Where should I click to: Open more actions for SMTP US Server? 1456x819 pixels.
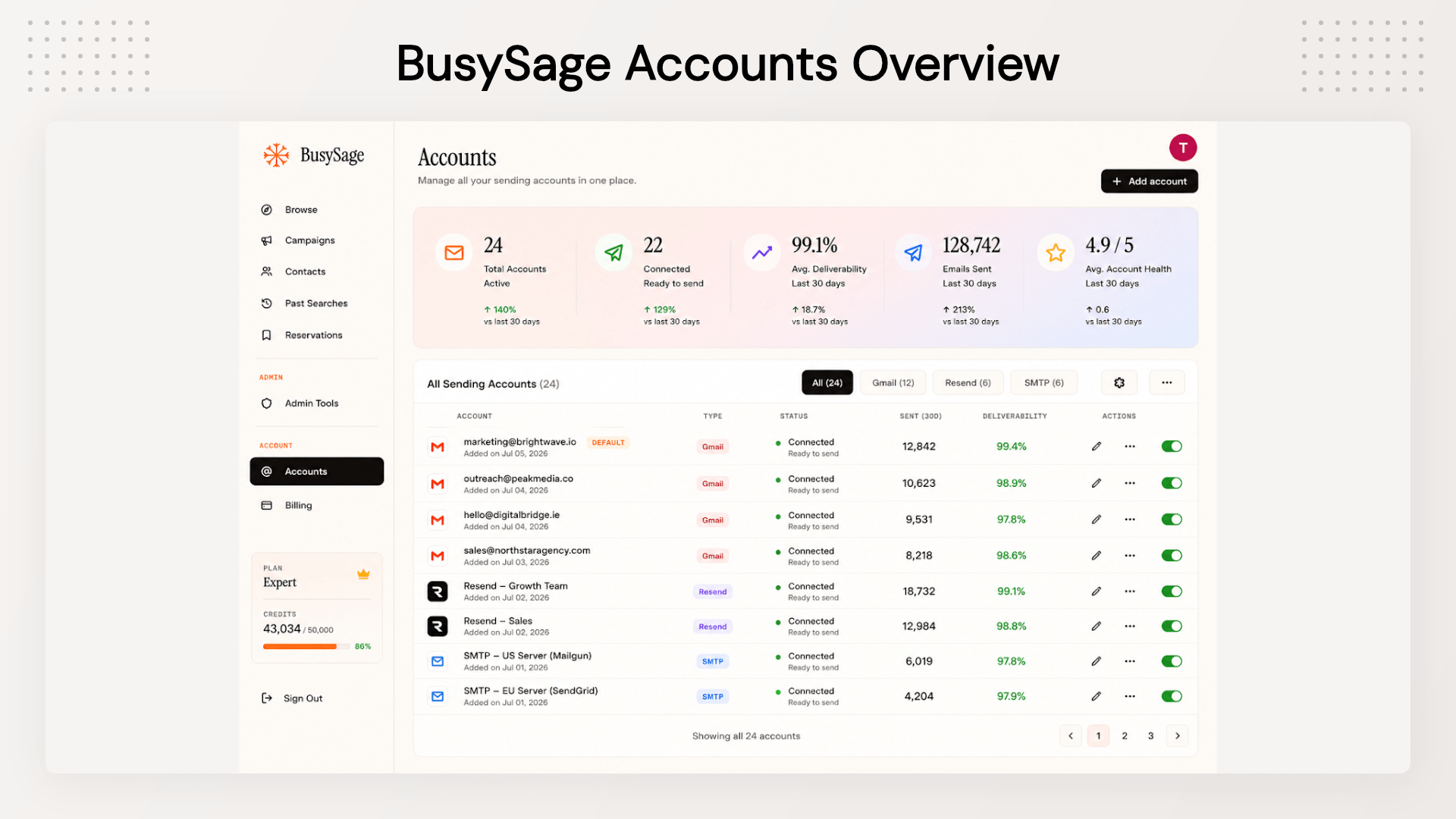pos(1130,661)
